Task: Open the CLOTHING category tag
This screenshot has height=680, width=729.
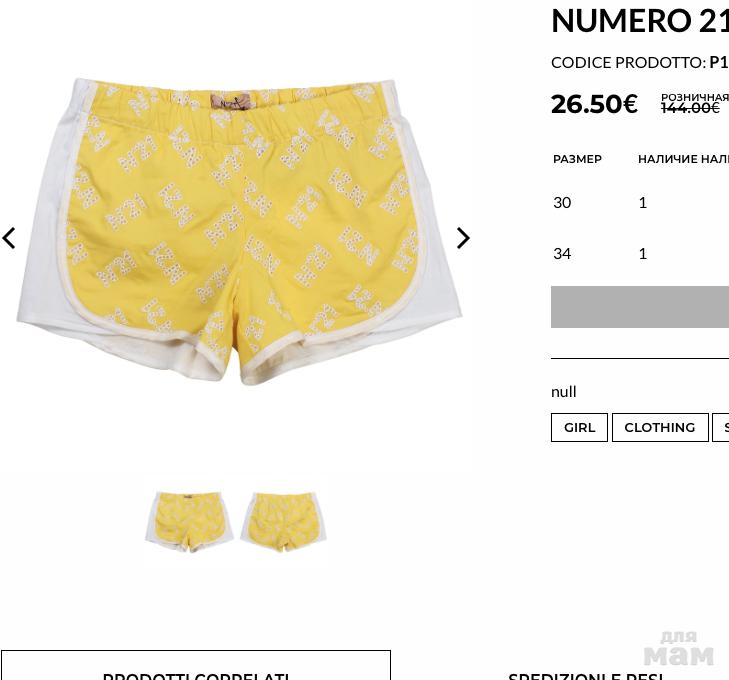Action: [660, 427]
